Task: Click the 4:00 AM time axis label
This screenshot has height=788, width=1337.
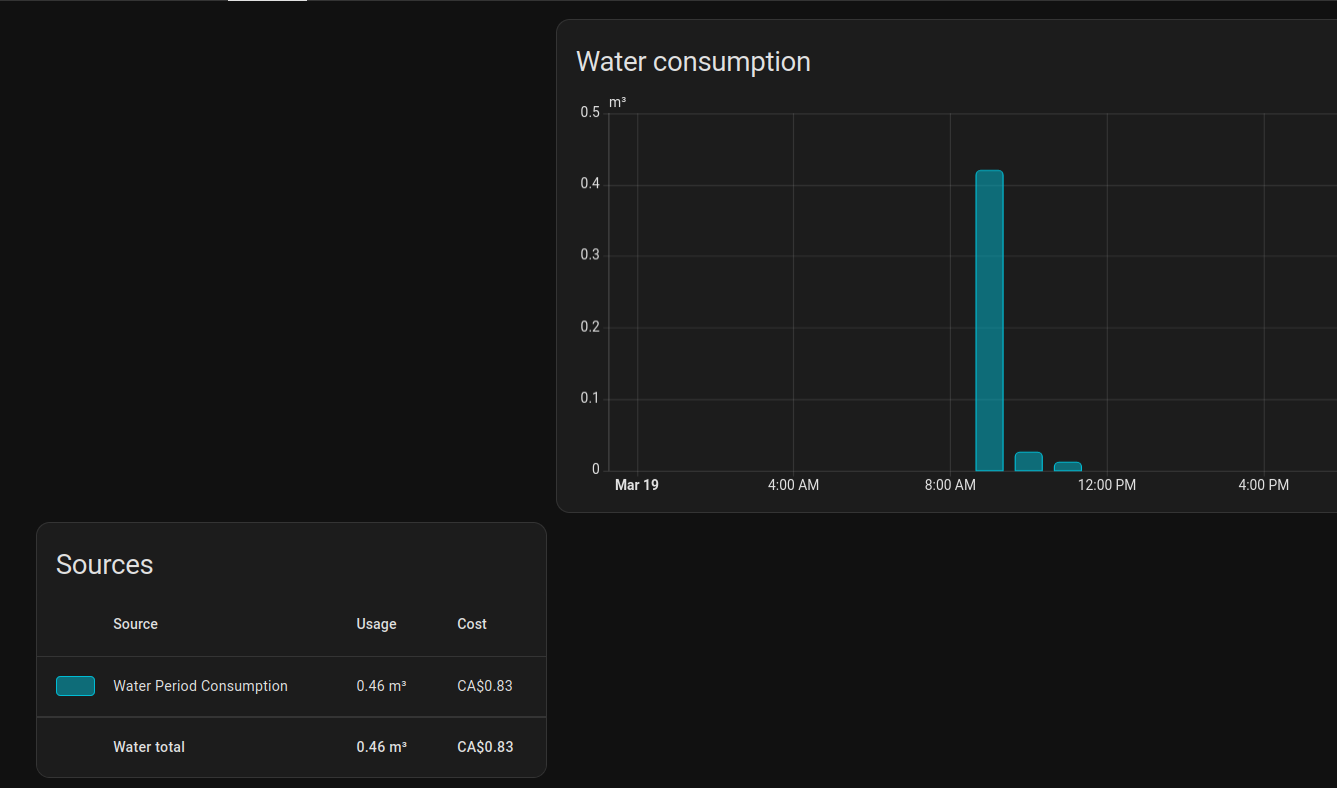Action: (x=793, y=485)
